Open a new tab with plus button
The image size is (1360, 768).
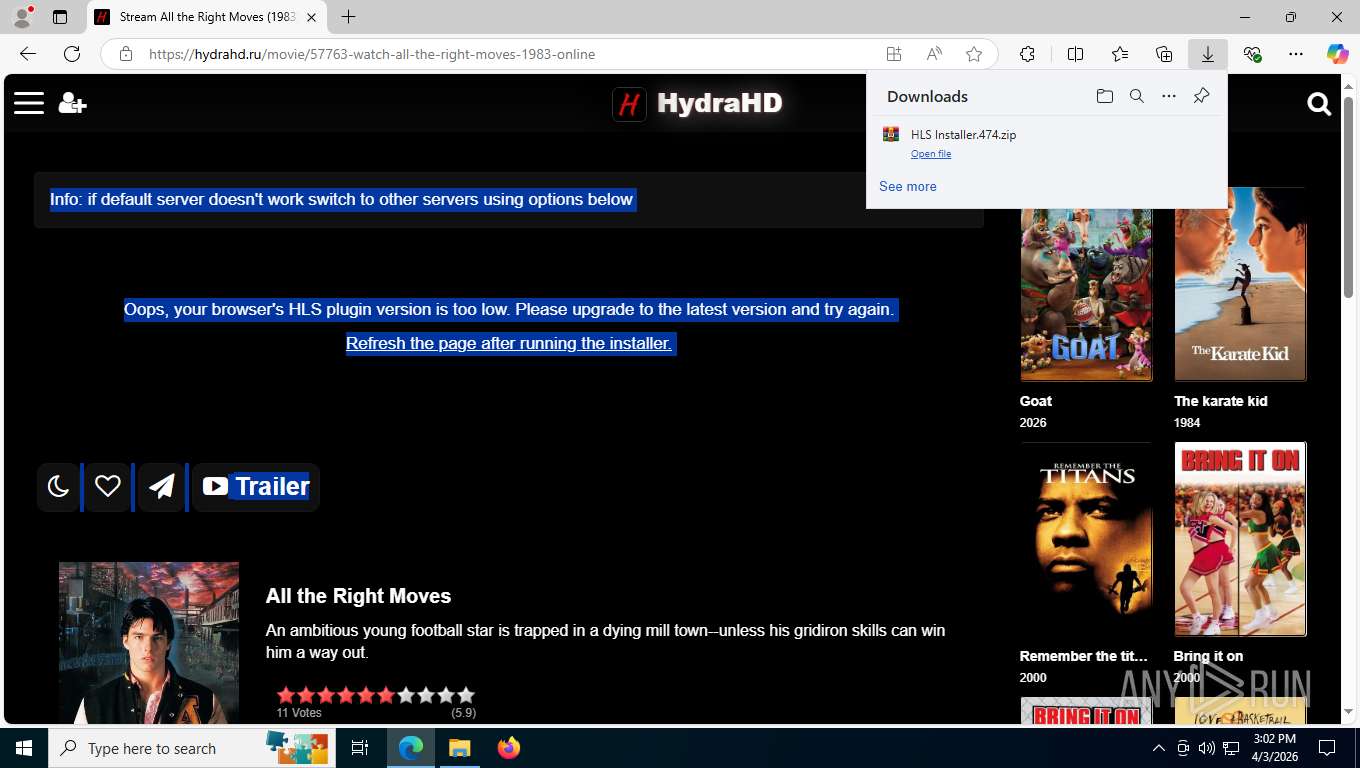pos(348,17)
